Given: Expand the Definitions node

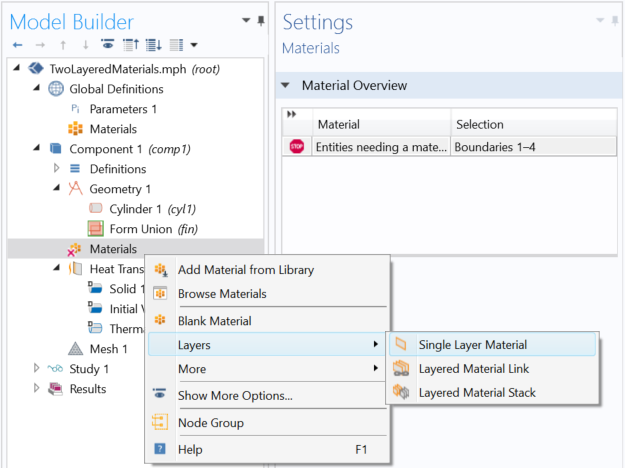Looking at the screenshot, I should coord(57,168).
